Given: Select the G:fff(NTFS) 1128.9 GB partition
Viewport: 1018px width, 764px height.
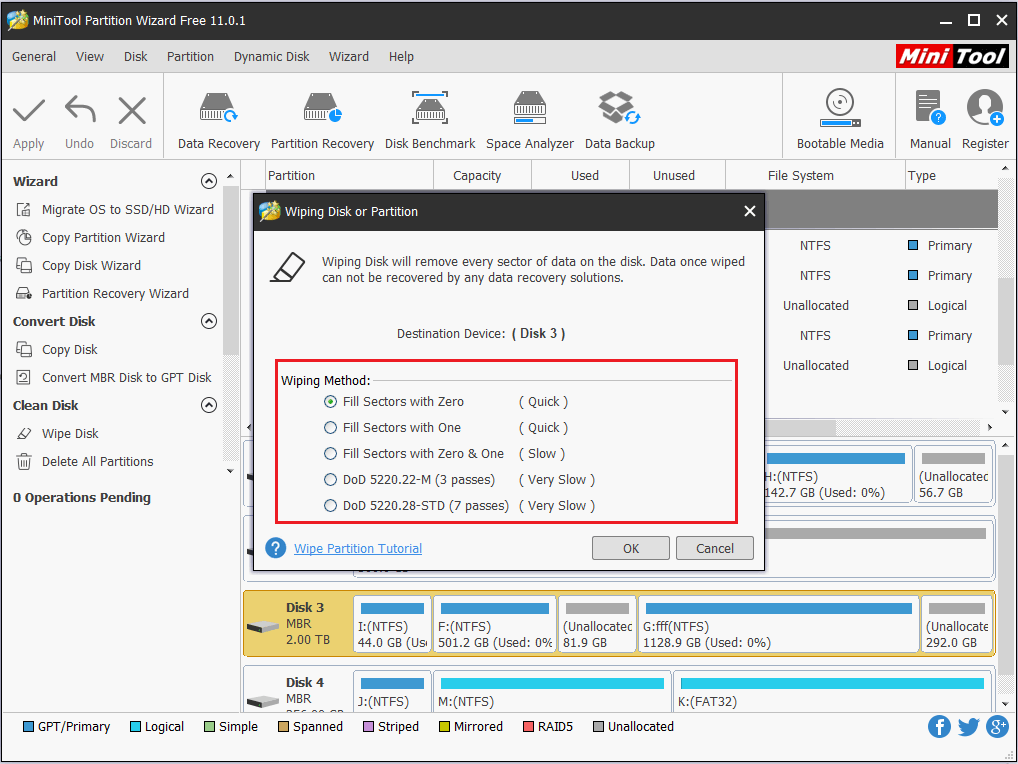Looking at the screenshot, I should 778,624.
